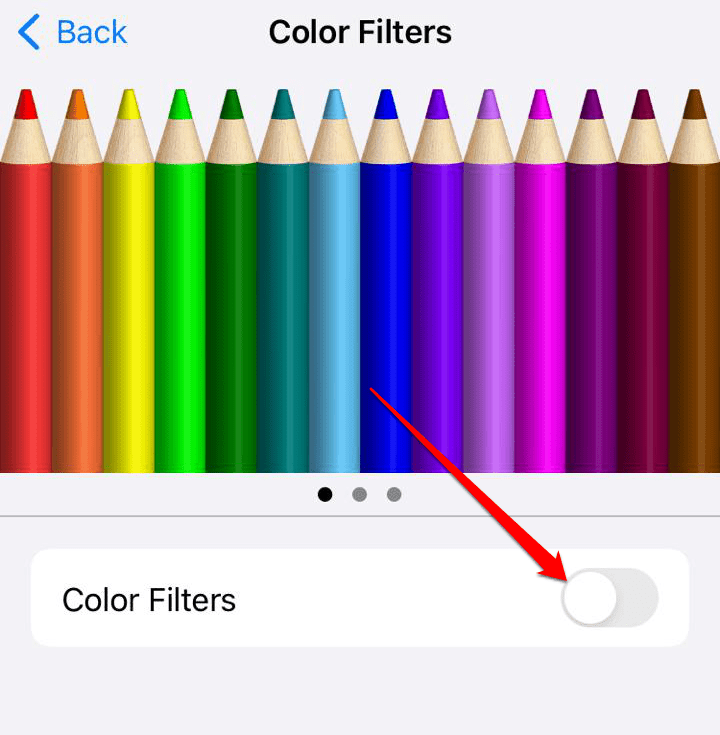Click the Color Filters page title
This screenshot has height=735, width=720.
tap(360, 32)
